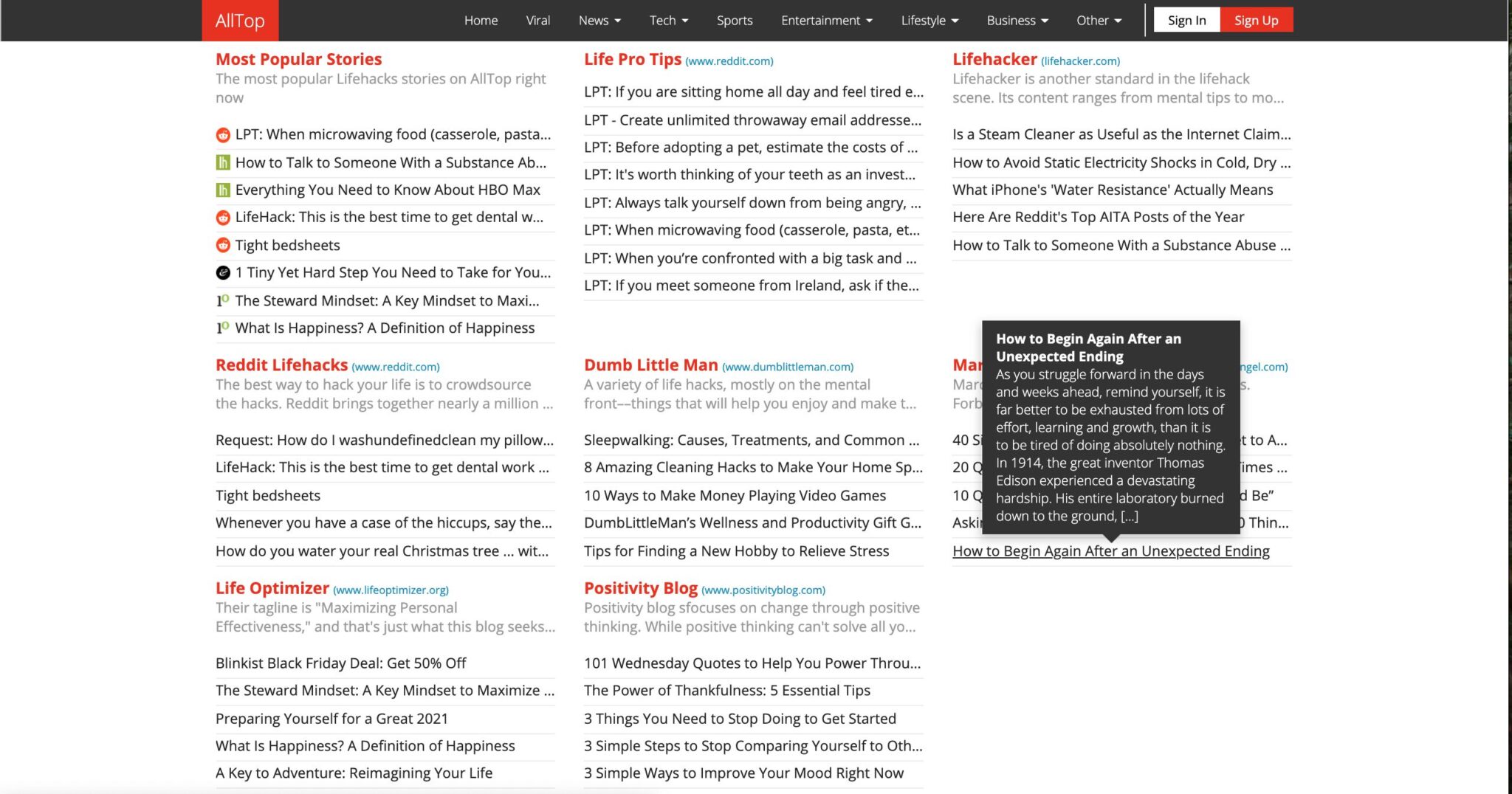Open 'Here Are Reddit's Top AITA Posts' story

coord(1098,217)
